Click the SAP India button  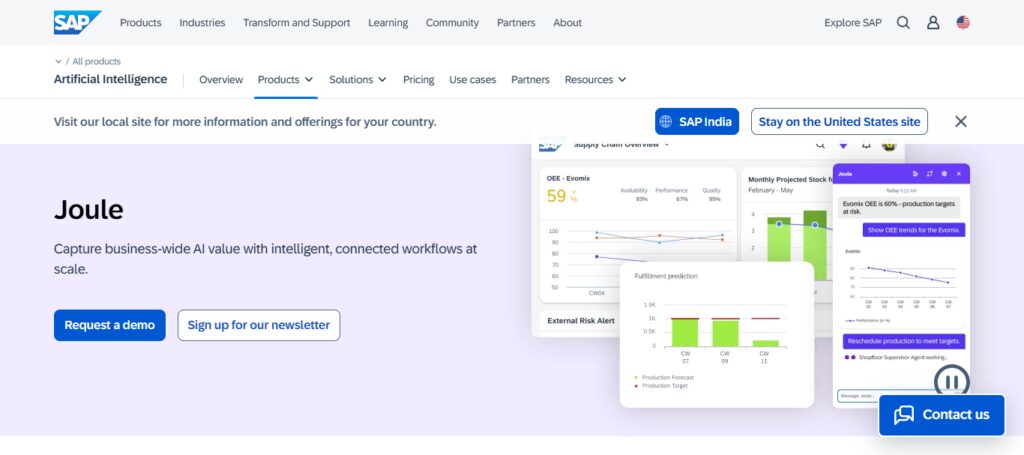pos(697,121)
